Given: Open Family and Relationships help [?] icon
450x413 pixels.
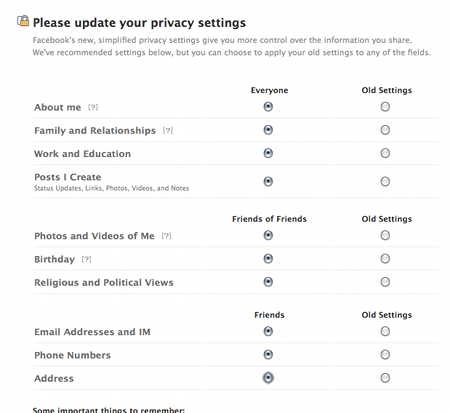Looking at the screenshot, I should coord(168,130).
